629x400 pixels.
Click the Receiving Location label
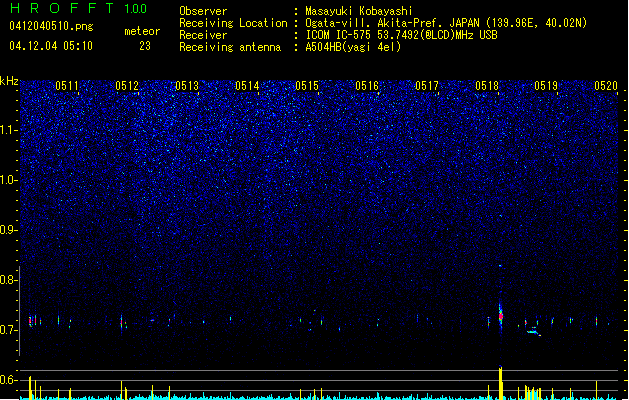(x=233, y=23)
